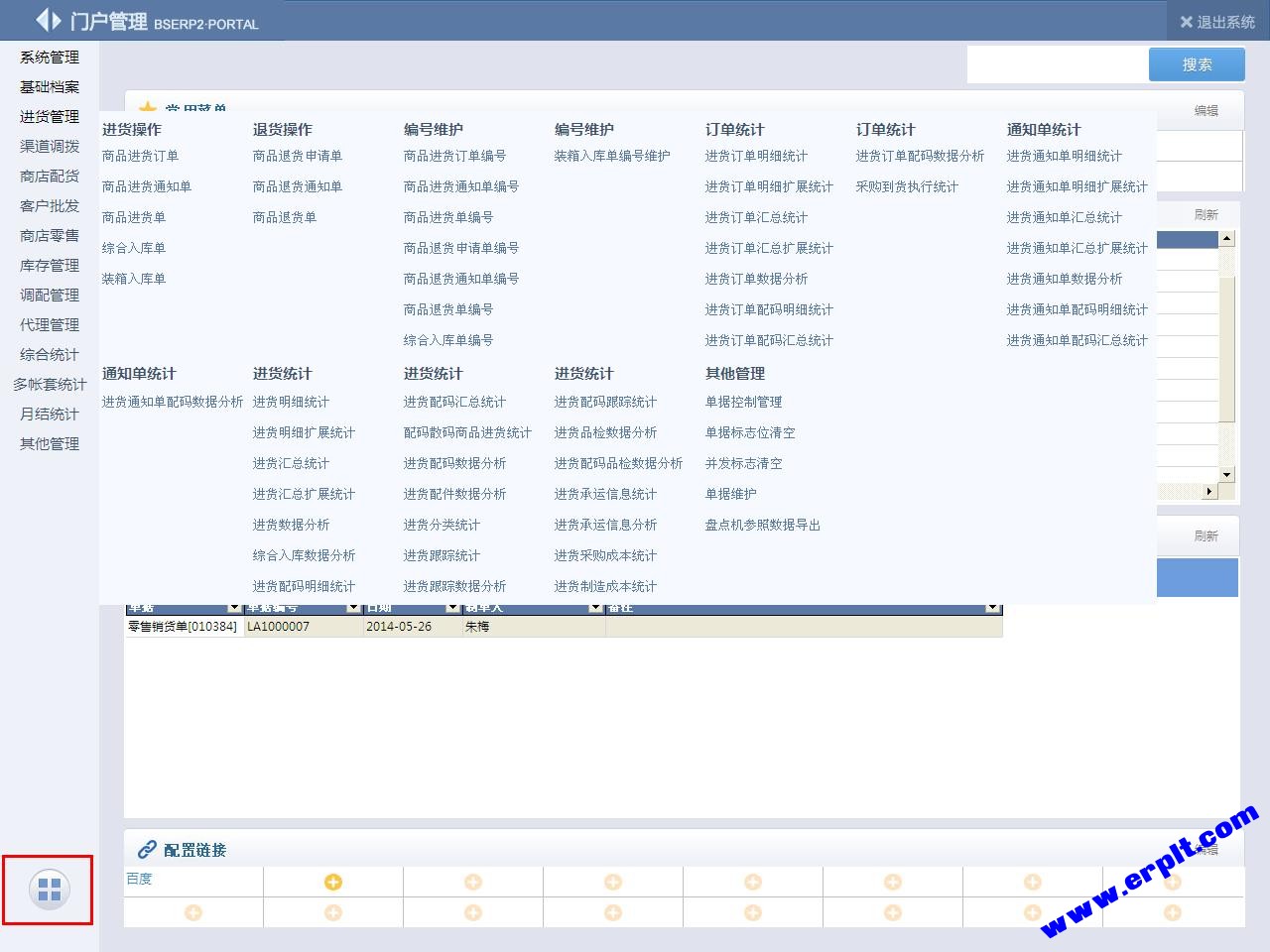Open the 进货订单明细统计 link

757,156
